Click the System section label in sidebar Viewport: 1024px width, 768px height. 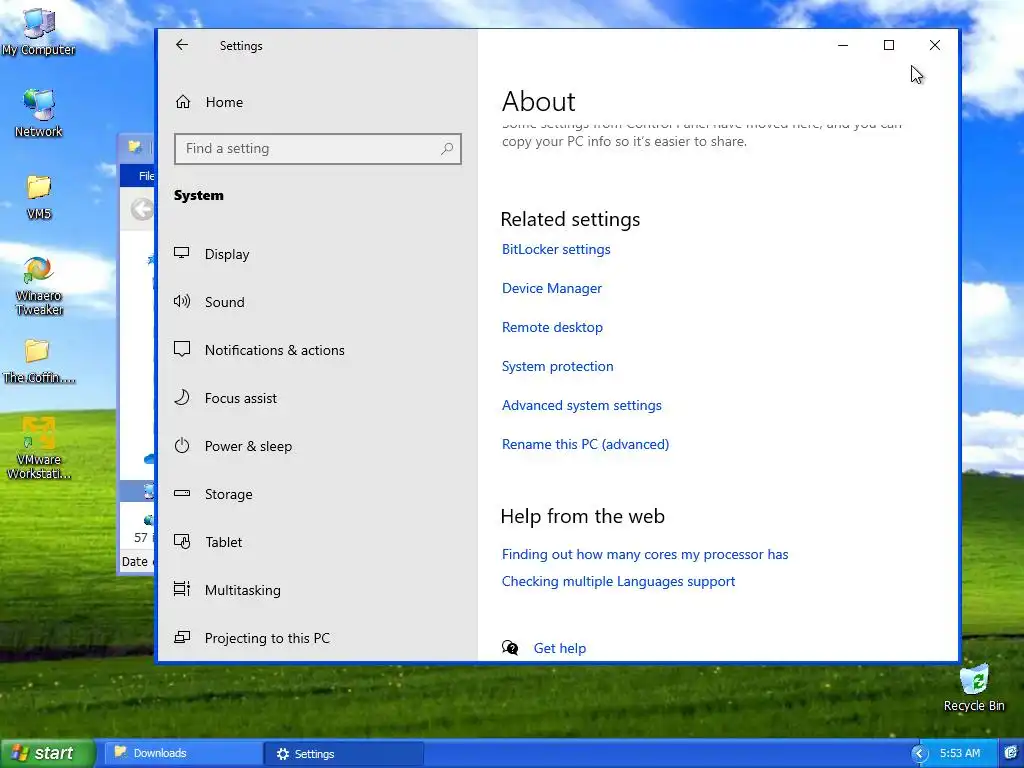click(199, 195)
